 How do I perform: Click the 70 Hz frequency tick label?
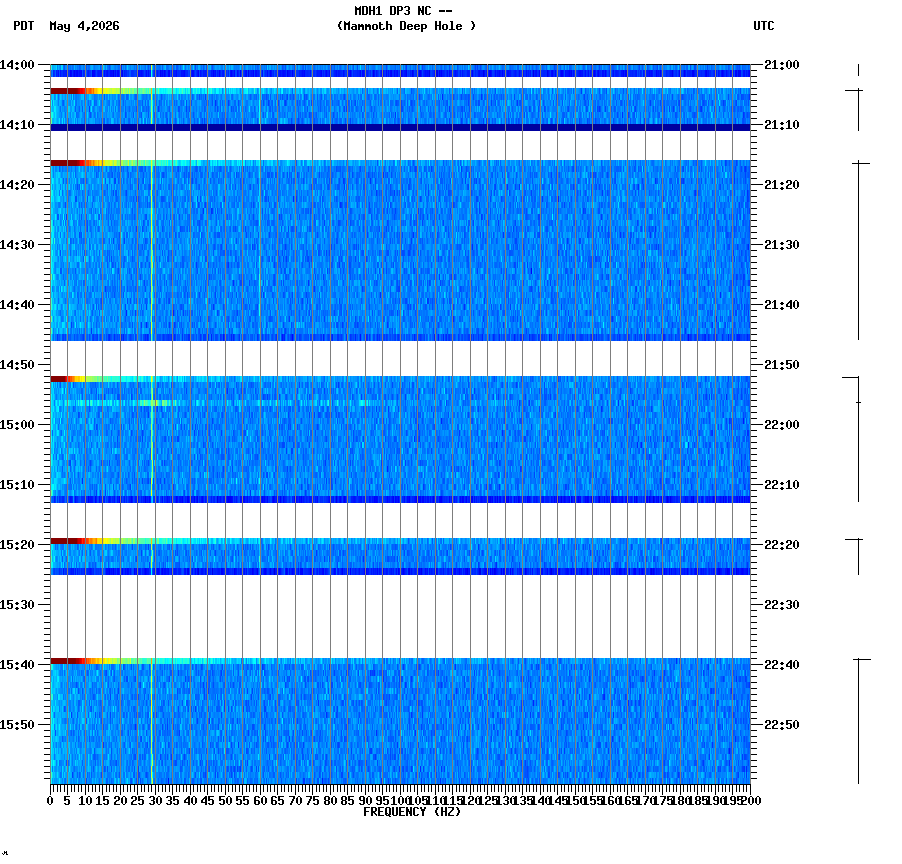click(x=295, y=801)
